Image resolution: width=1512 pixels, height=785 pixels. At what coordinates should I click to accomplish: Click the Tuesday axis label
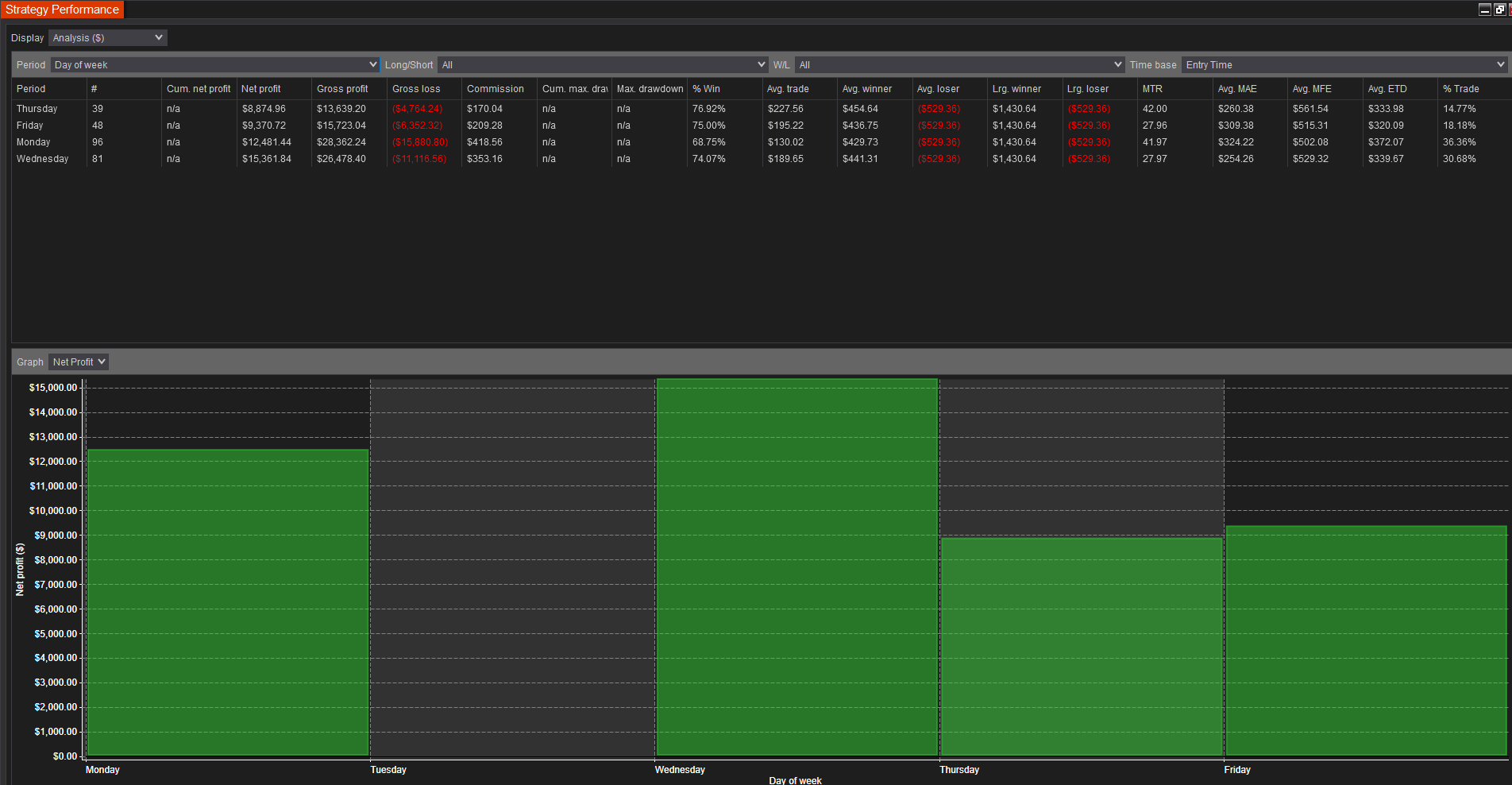pos(388,770)
